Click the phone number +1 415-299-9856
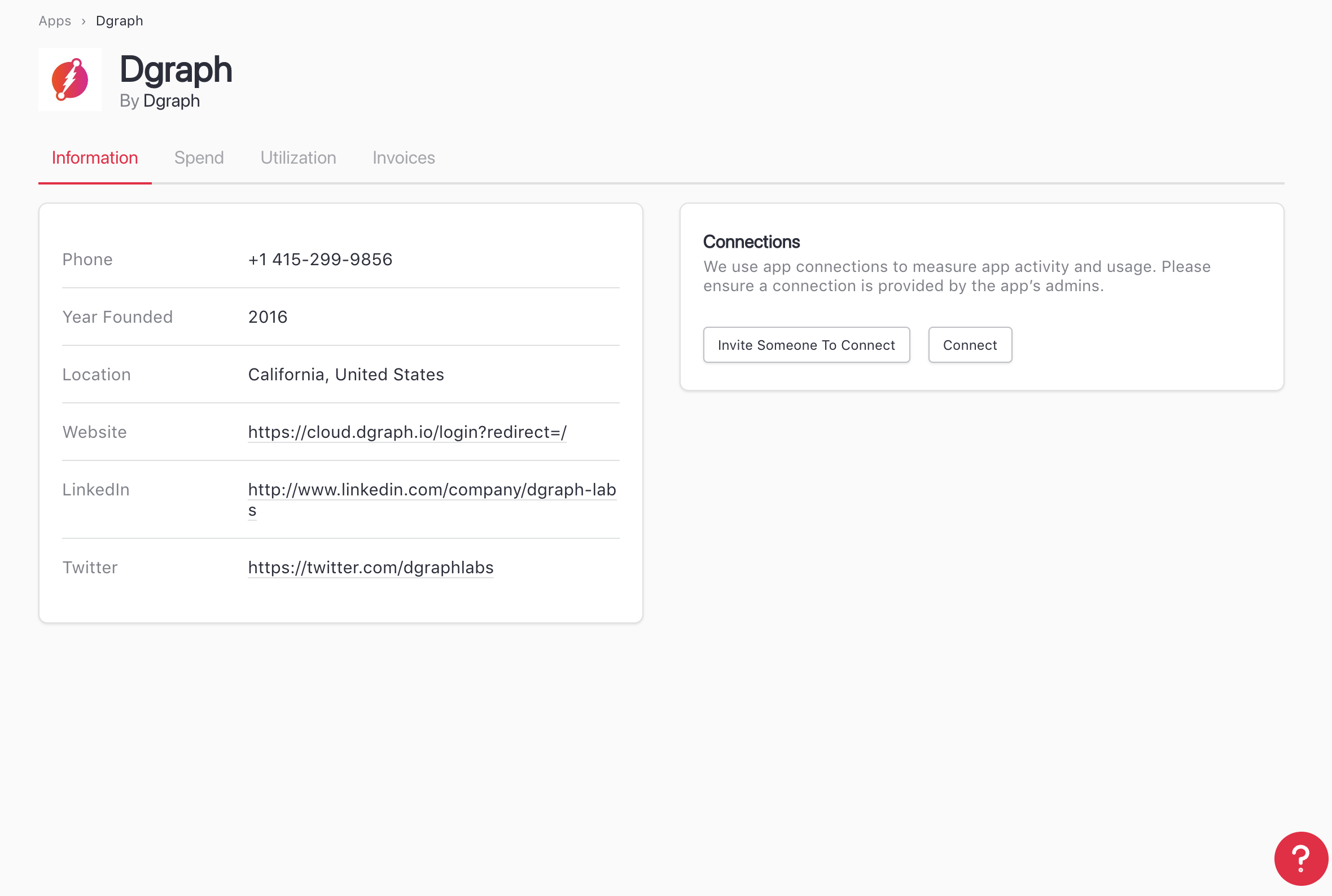The height and width of the screenshot is (896, 1332). coord(320,260)
